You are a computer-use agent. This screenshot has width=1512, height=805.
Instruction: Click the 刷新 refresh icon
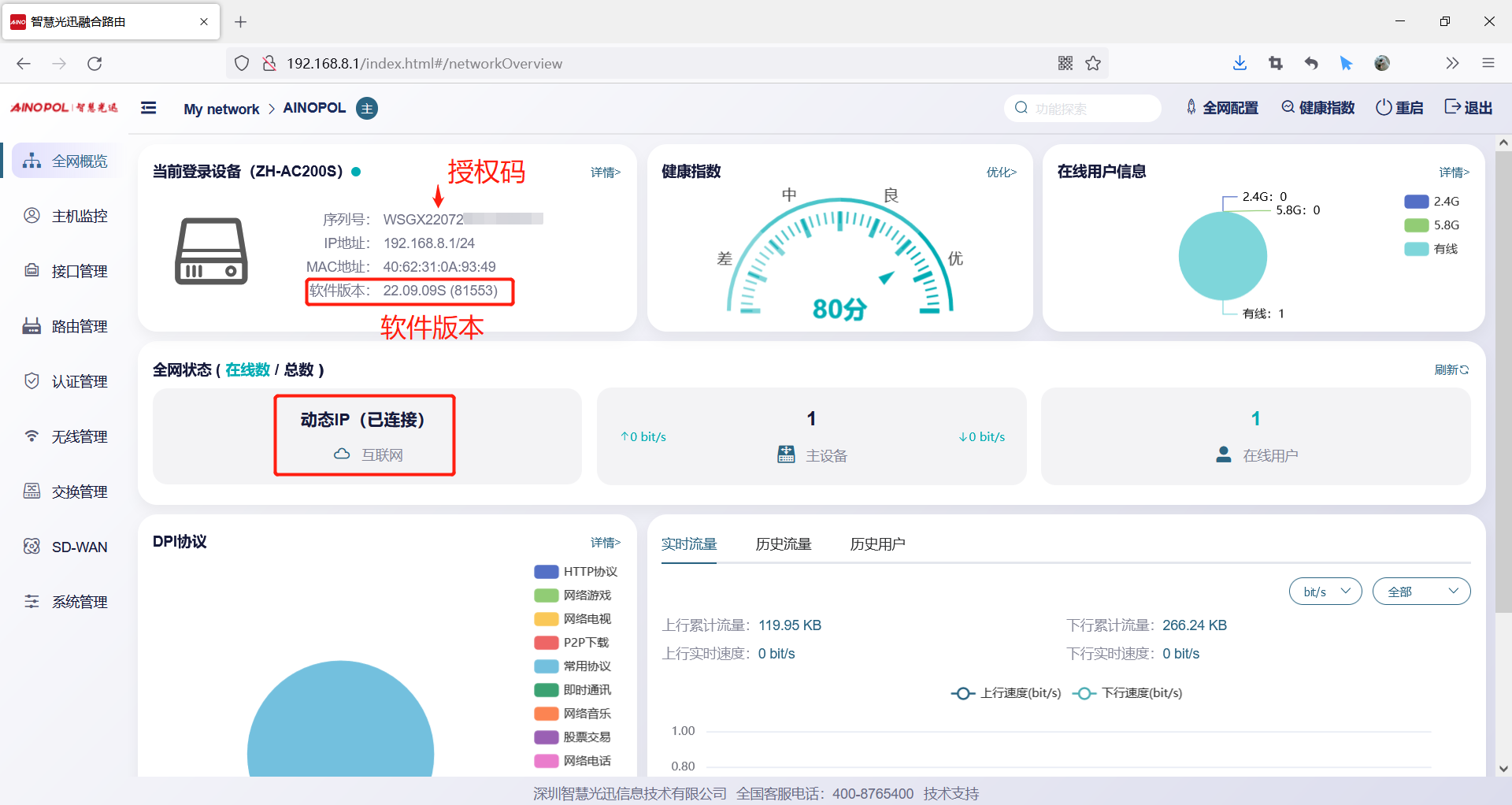[x=1464, y=369]
